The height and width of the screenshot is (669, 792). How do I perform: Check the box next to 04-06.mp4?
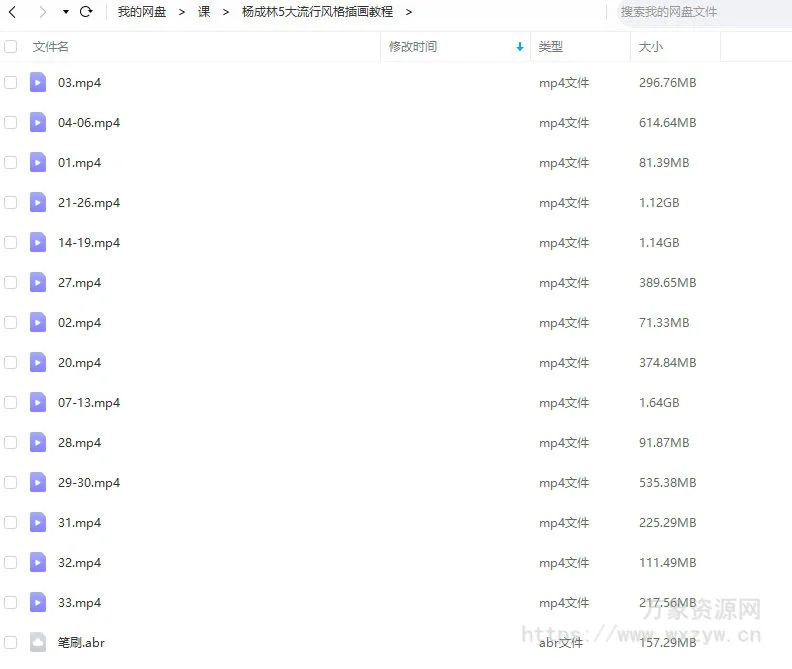(11, 123)
